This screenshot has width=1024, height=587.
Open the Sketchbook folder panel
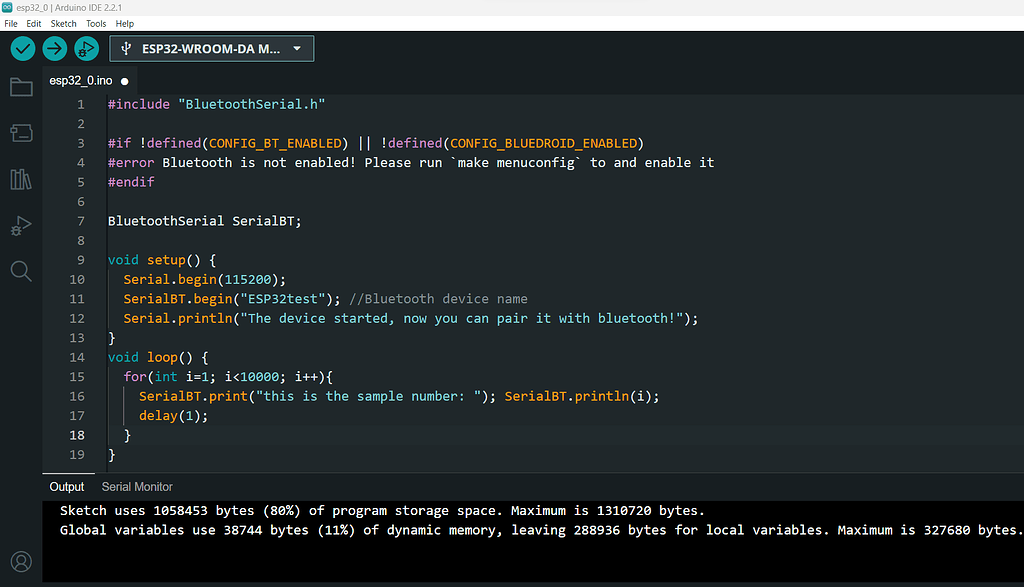tap(21, 87)
